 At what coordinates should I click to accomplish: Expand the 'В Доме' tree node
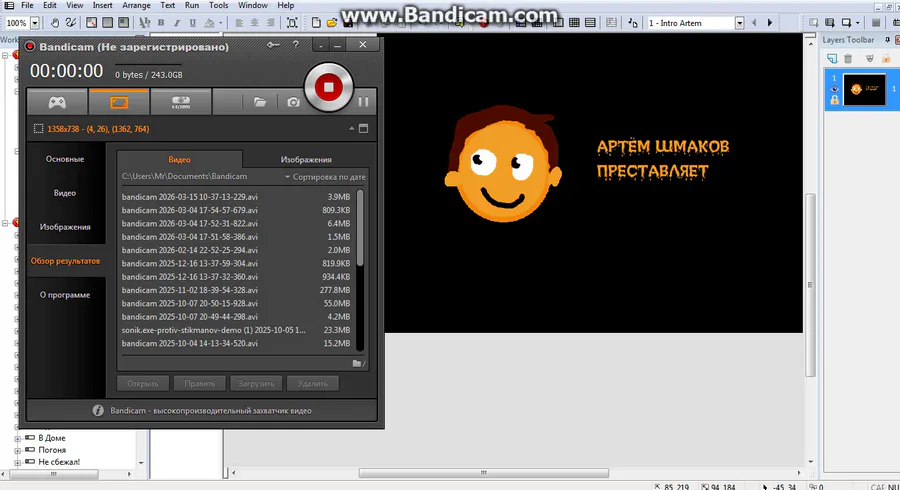pyautogui.click(x=18, y=438)
